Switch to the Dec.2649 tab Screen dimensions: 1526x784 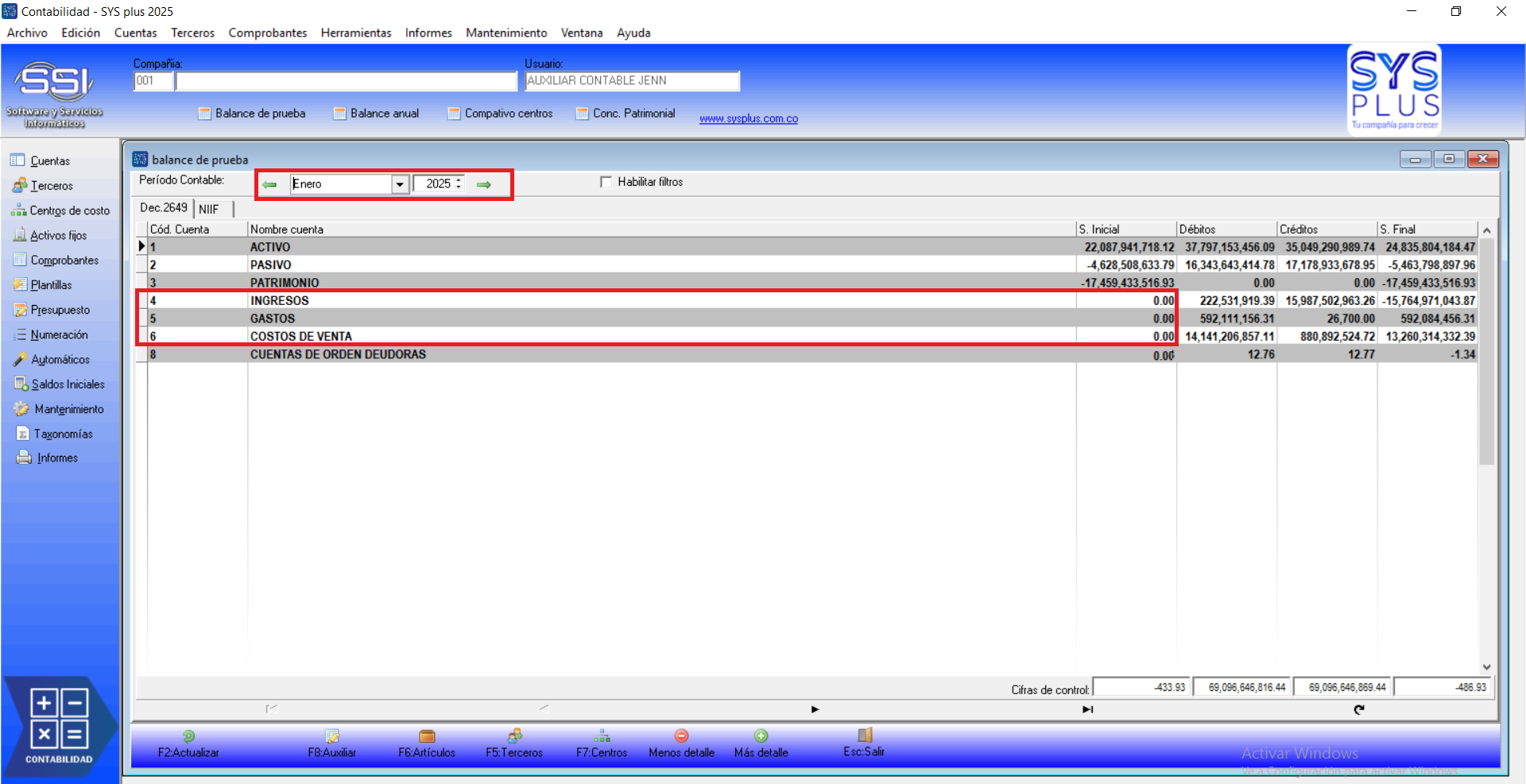(x=165, y=208)
